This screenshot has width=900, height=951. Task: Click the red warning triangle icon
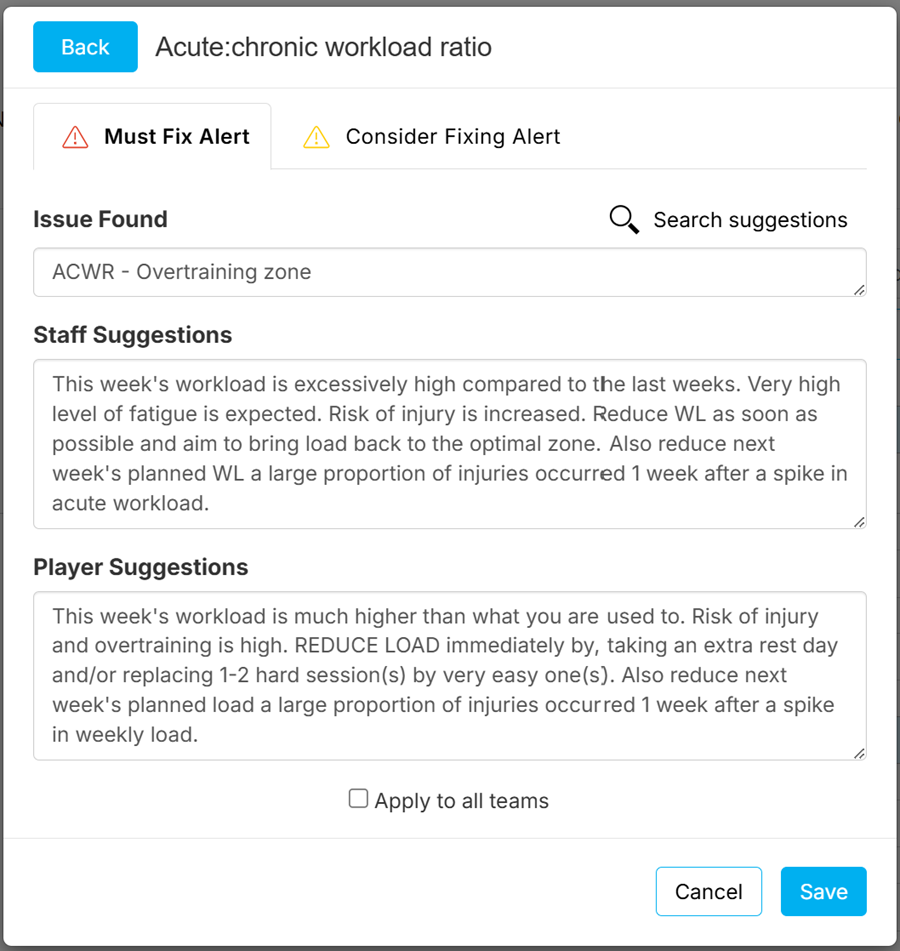(75, 137)
